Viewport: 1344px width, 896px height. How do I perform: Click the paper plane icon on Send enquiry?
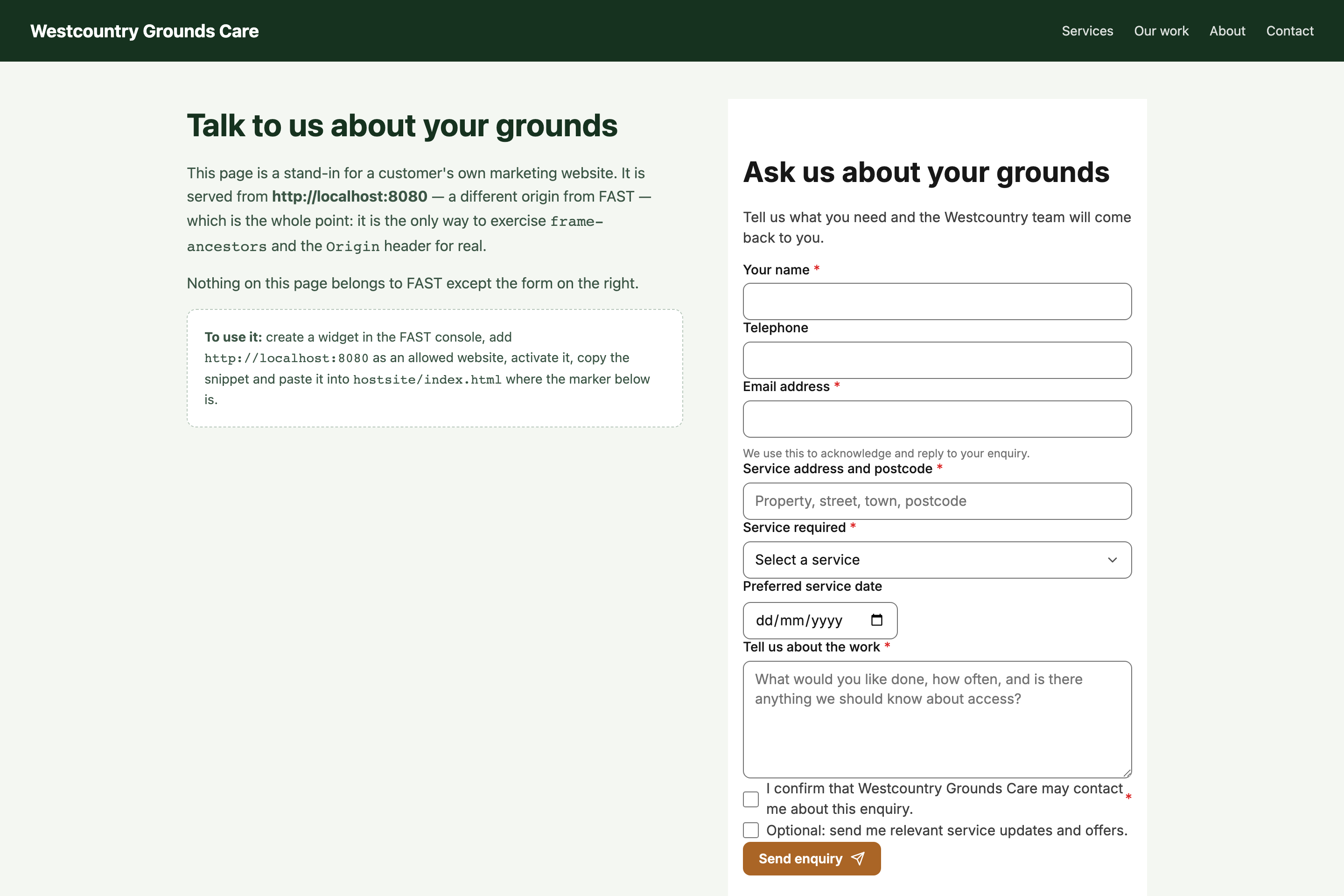tap(858, 859)
